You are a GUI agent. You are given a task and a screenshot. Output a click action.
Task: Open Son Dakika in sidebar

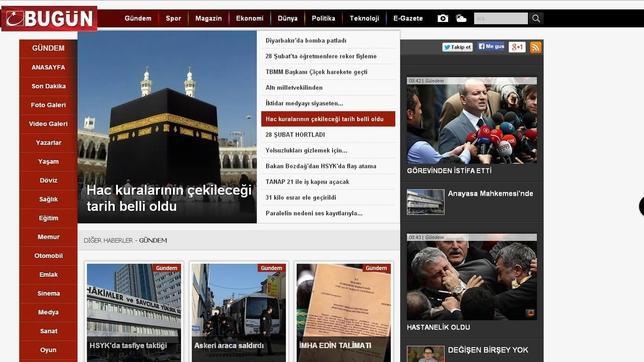click(48, 86)
